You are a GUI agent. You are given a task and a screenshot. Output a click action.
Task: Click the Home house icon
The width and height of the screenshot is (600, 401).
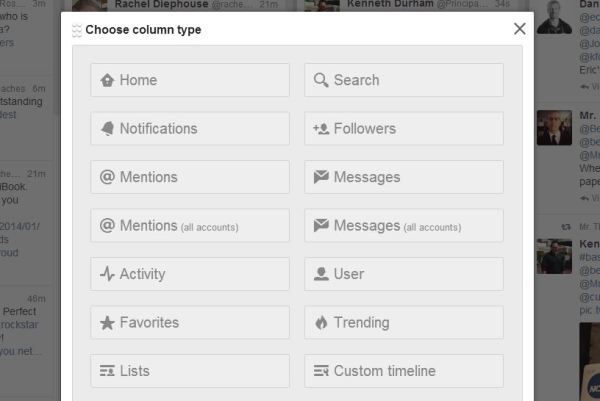point(107,80)
